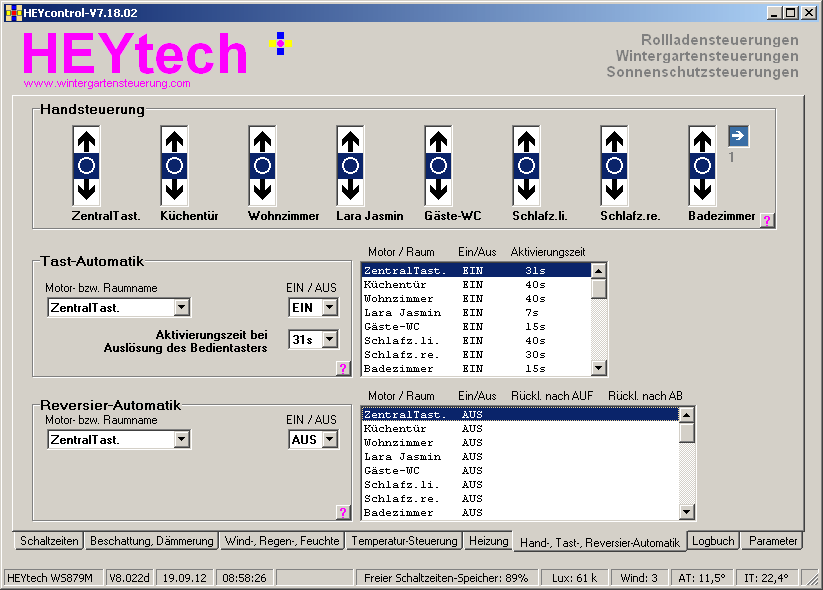823x590 pixels.
Task: Click the Wind: 3 status field
Action: coord(639,578)
